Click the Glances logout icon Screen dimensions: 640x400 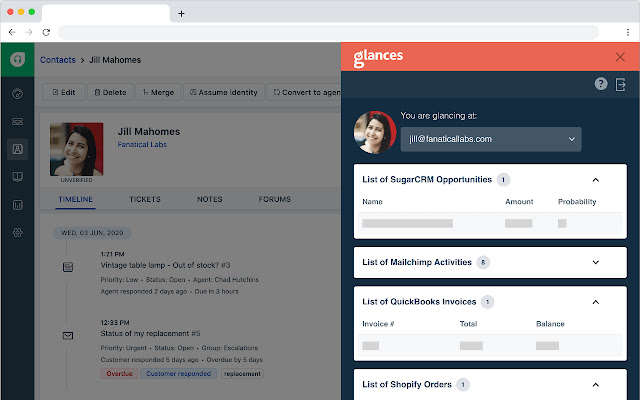click(x=620, y=84)
